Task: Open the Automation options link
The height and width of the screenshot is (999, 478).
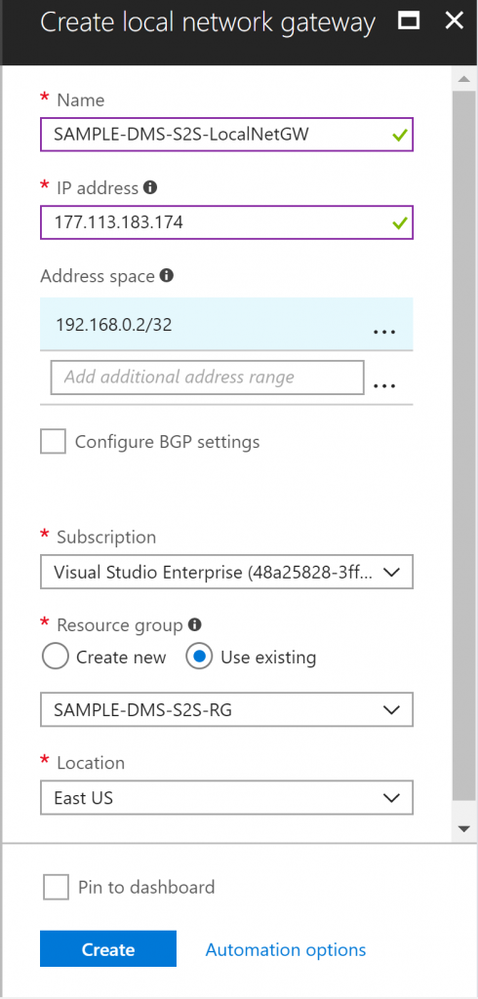Action: [x=286, y=949]
